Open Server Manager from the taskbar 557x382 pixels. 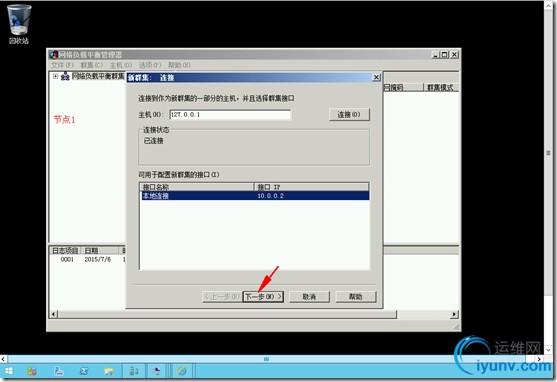(59, 371)
